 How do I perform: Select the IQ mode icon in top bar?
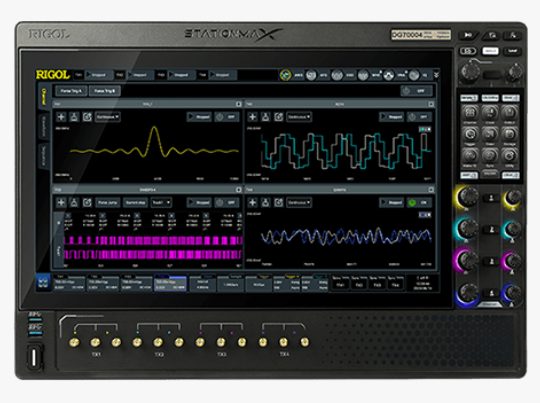414,75
